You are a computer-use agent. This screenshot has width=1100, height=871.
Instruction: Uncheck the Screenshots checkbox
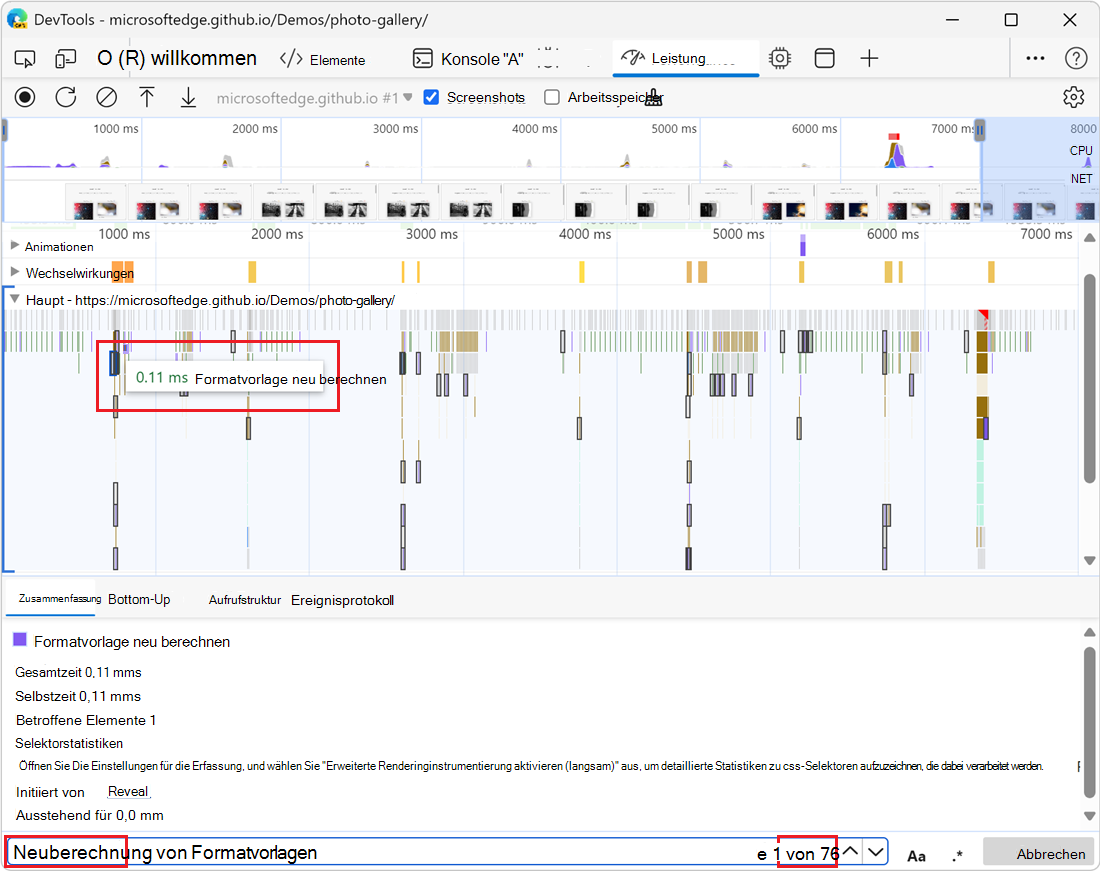[431, 97]
